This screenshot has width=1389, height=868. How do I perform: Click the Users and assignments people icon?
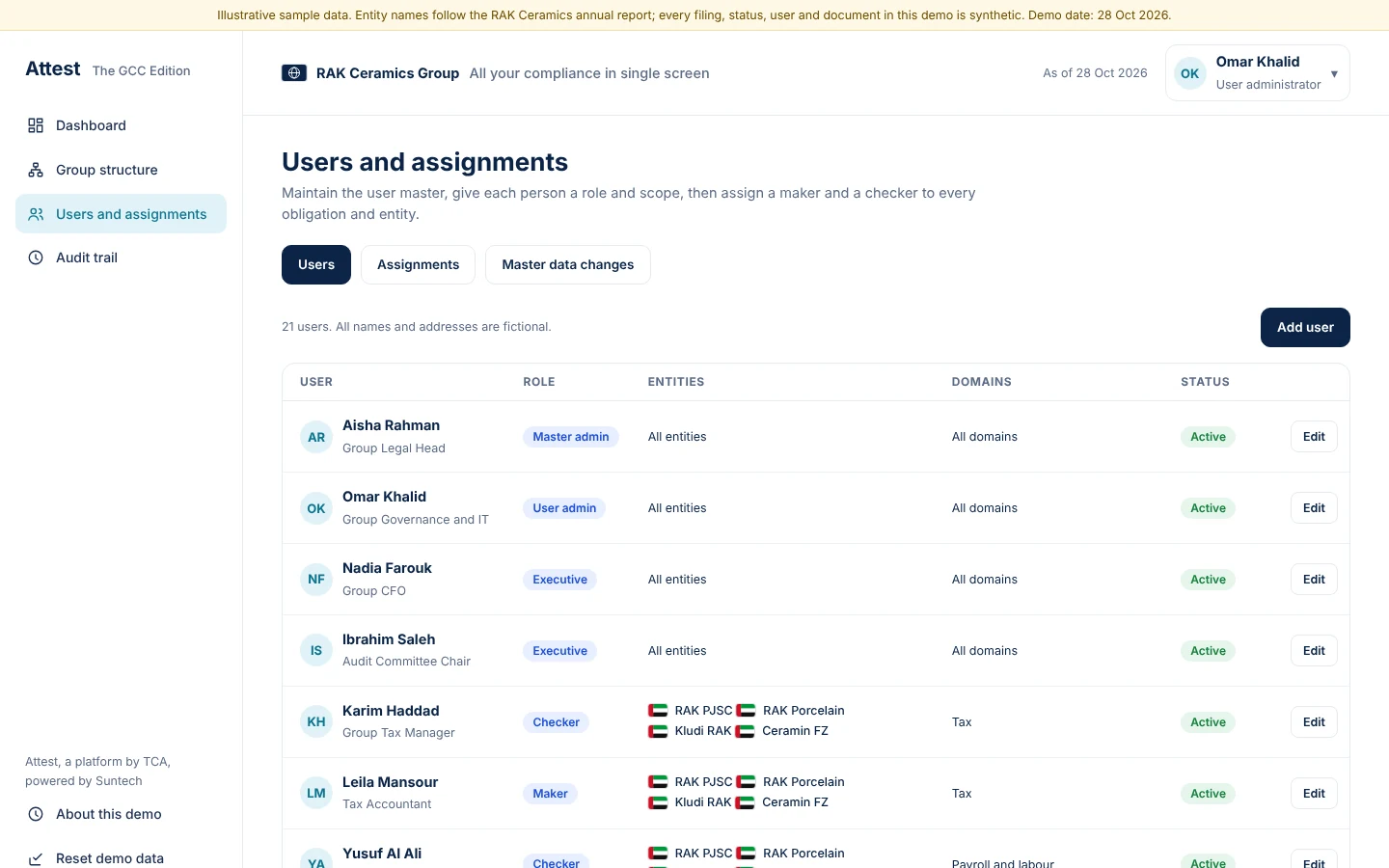point(36,214)
